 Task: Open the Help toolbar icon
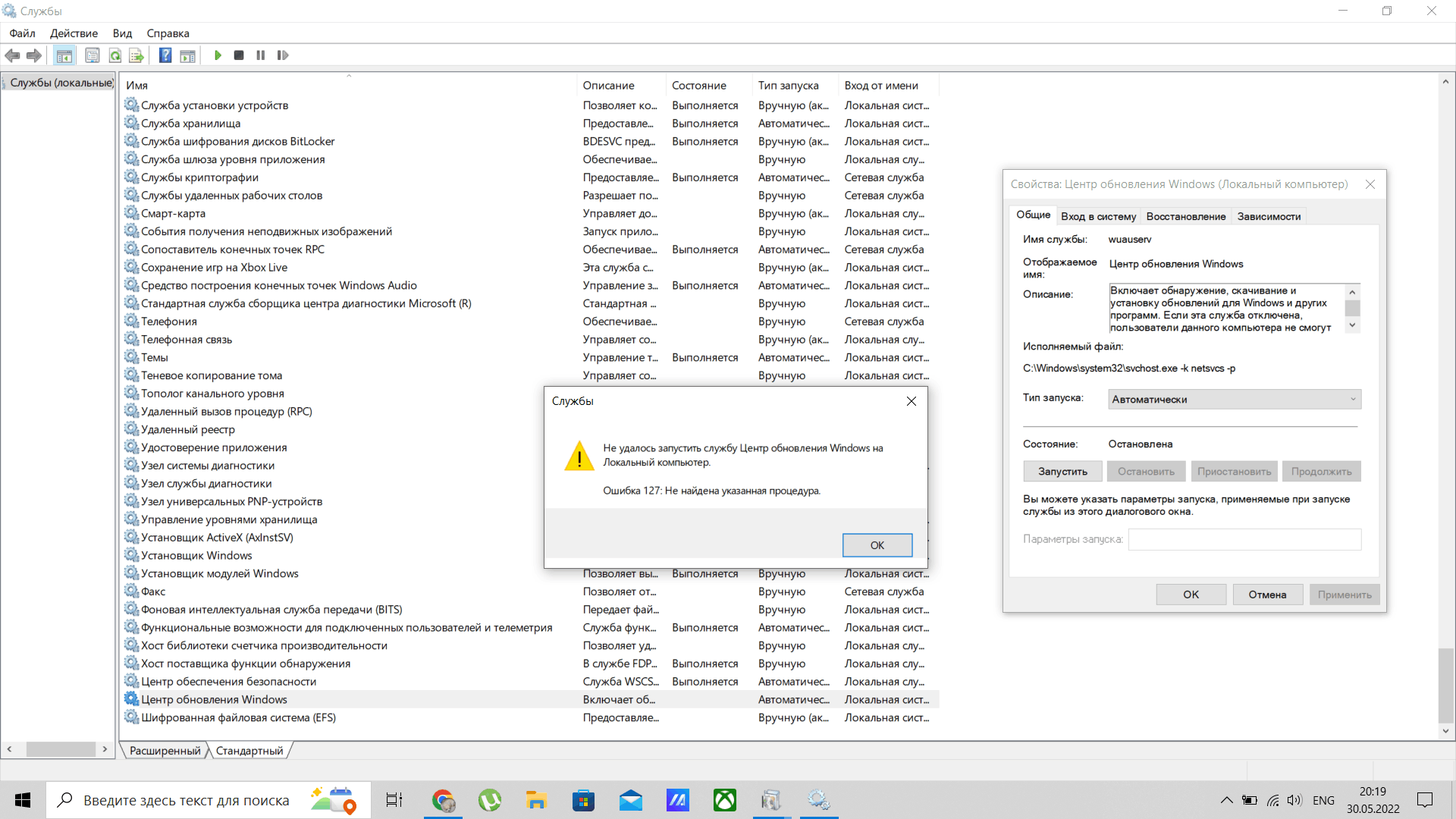click(165, 55)
